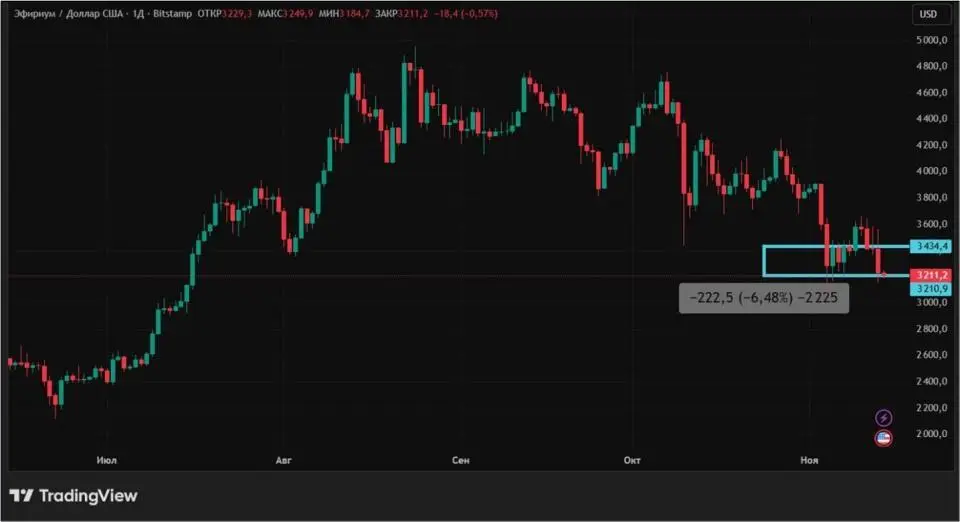Image resolution: width=960 pixels, height=522 pixels.
Task: Click the TradingView logo icon
Action: click(21, 495)
